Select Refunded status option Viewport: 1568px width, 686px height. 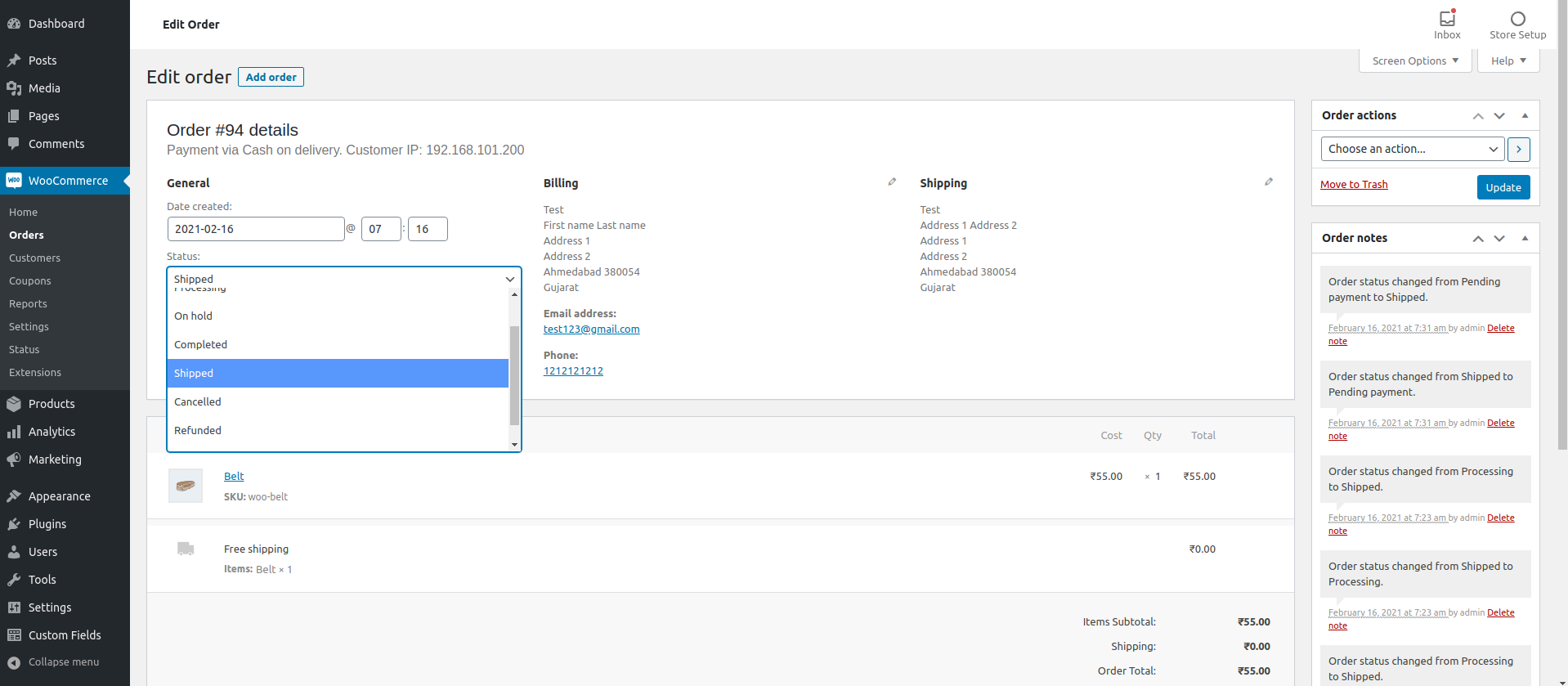click(338, 430)
